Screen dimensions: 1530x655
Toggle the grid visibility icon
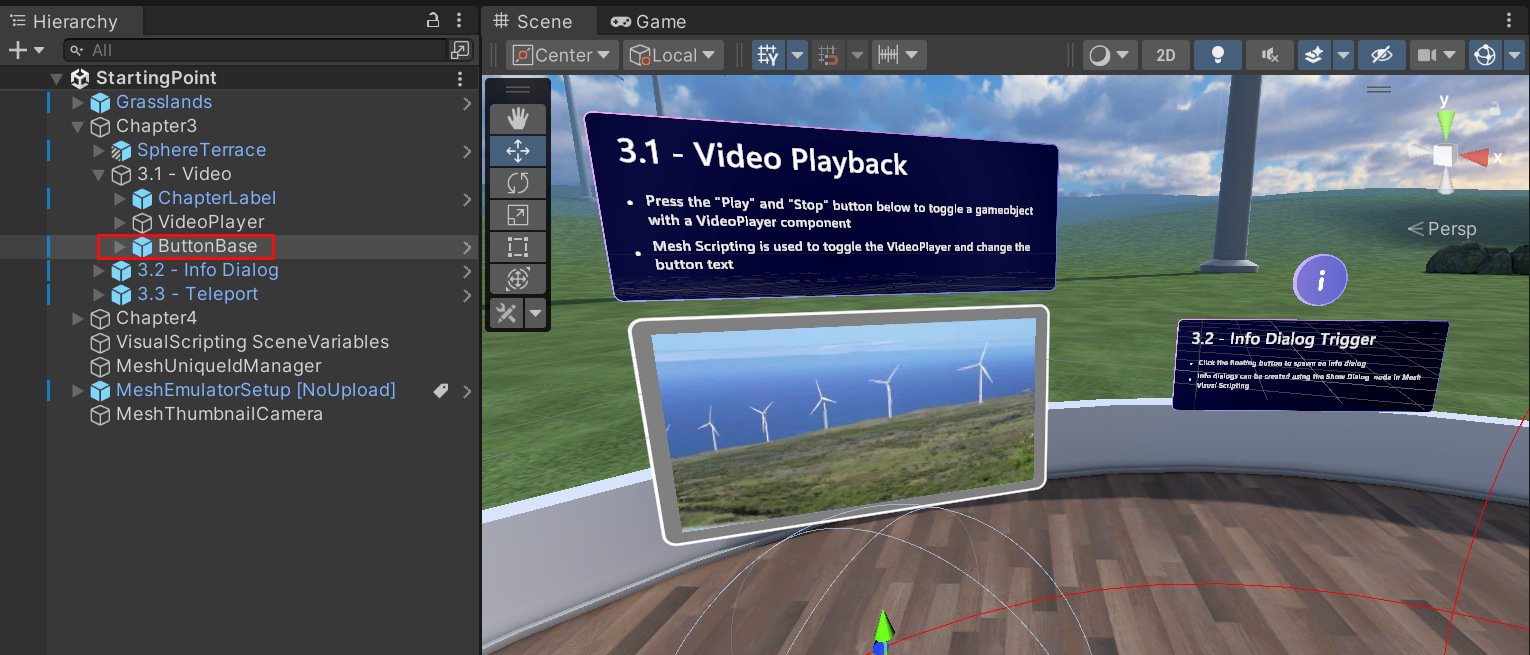point(767,55)
